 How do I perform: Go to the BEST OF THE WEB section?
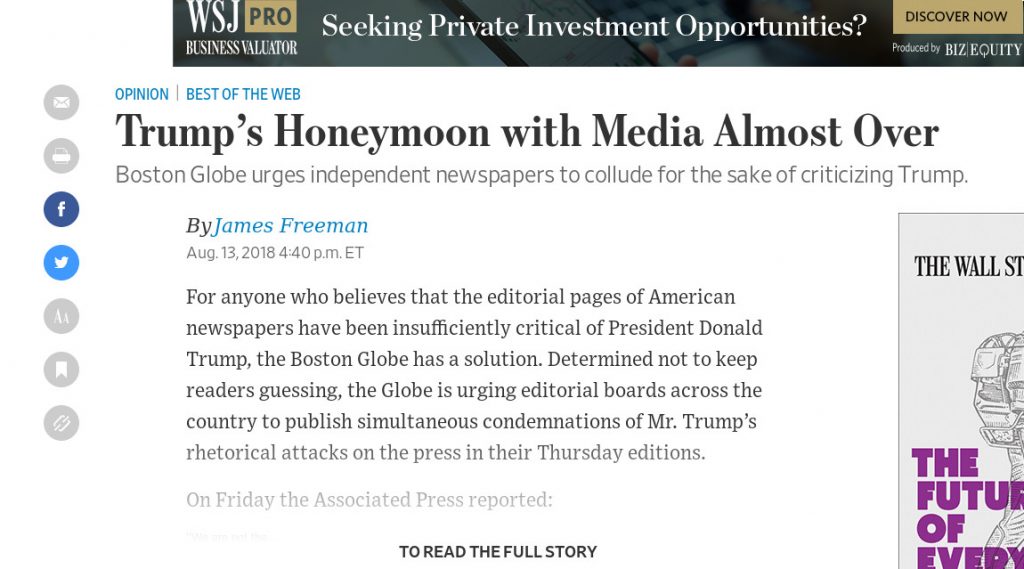pyautogui.click(x=243, y=94)
